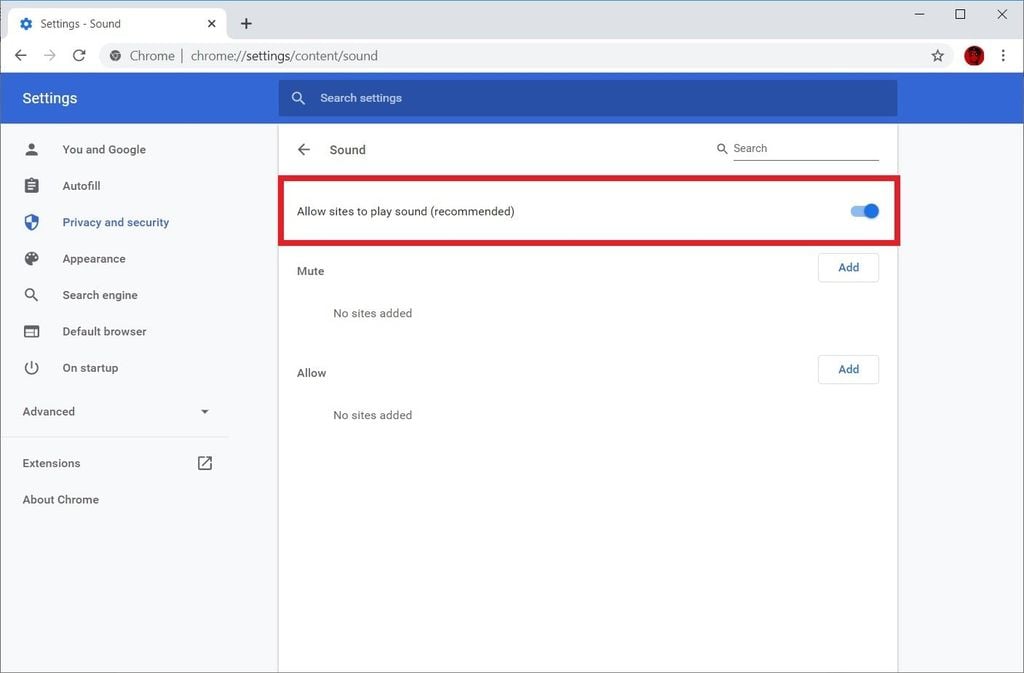This screenshot has width=1024, height=673.
Task: Reload the settings page
Action: click(79, 55)
